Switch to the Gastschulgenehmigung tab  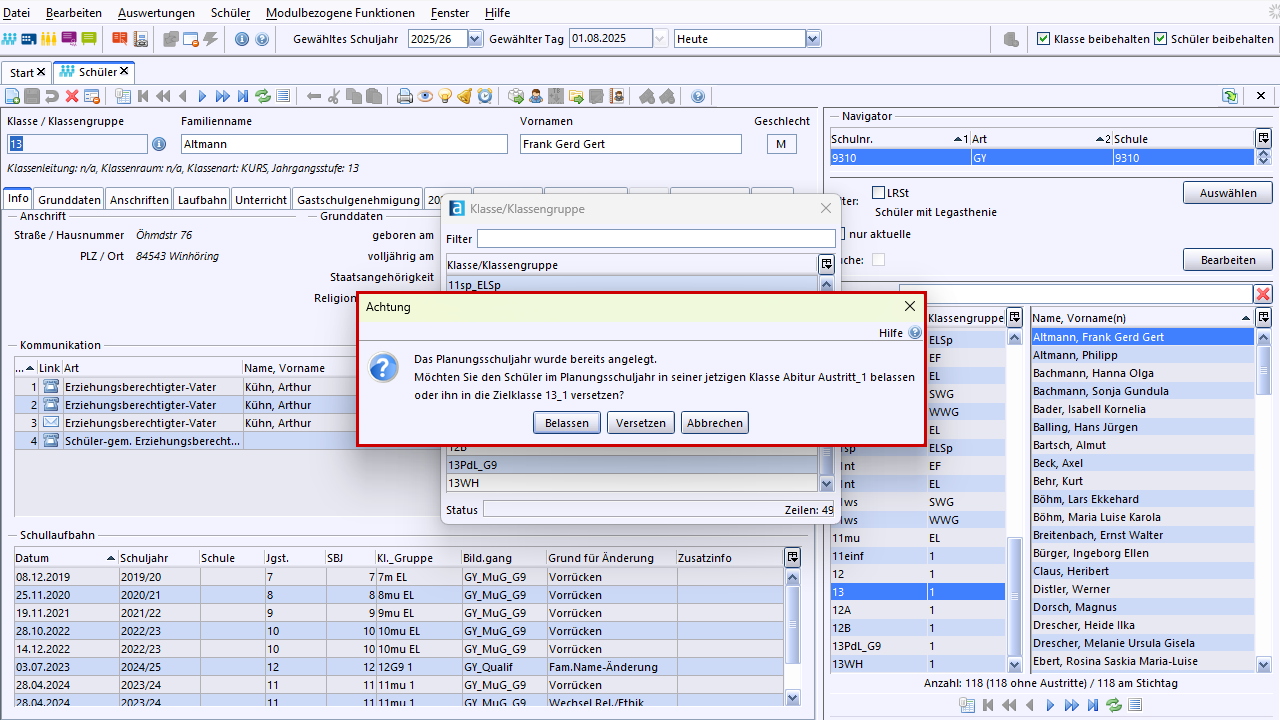tap(358, 199)
